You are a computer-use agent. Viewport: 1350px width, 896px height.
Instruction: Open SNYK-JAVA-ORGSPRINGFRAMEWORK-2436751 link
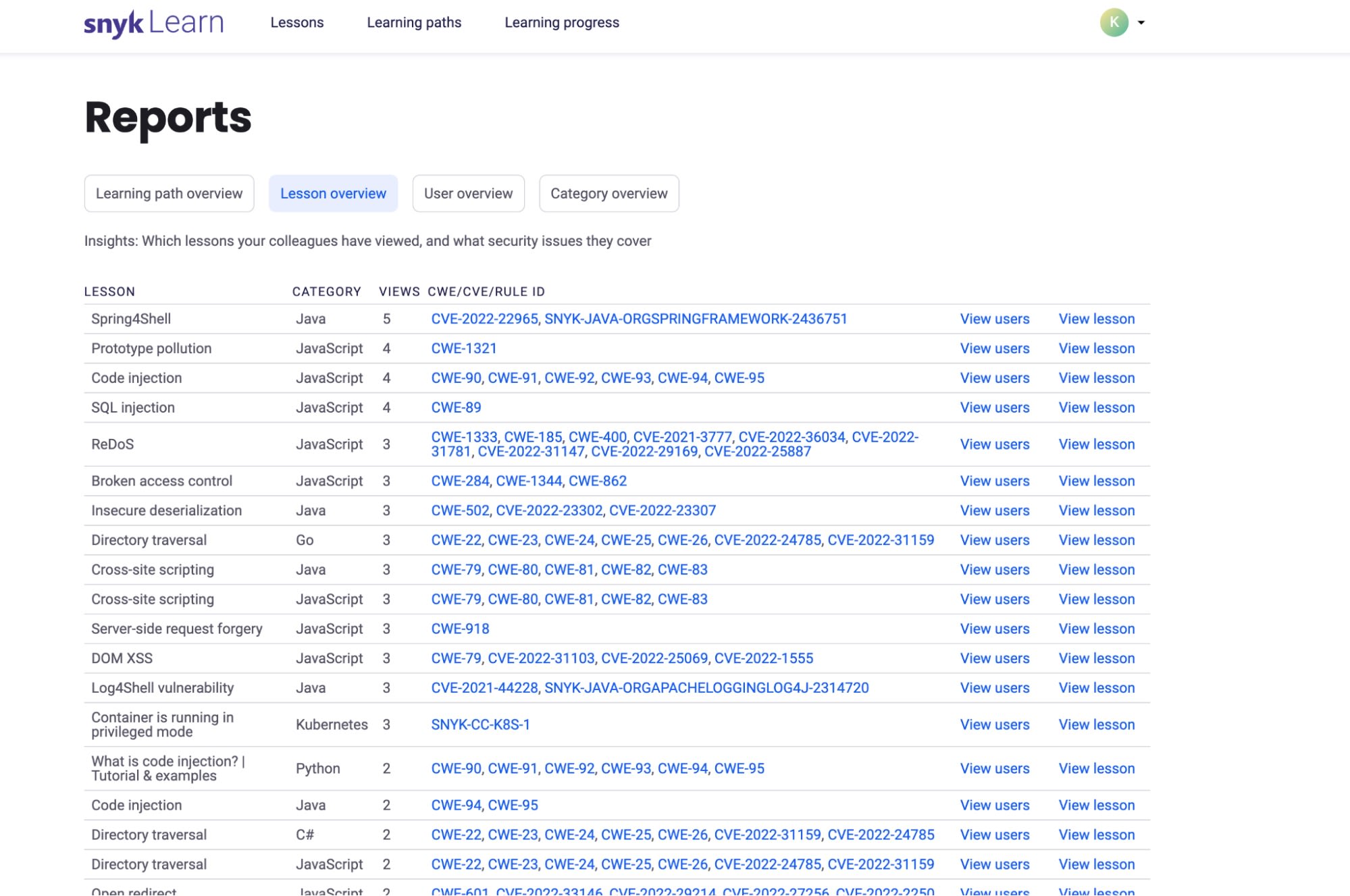pos(696,319)
